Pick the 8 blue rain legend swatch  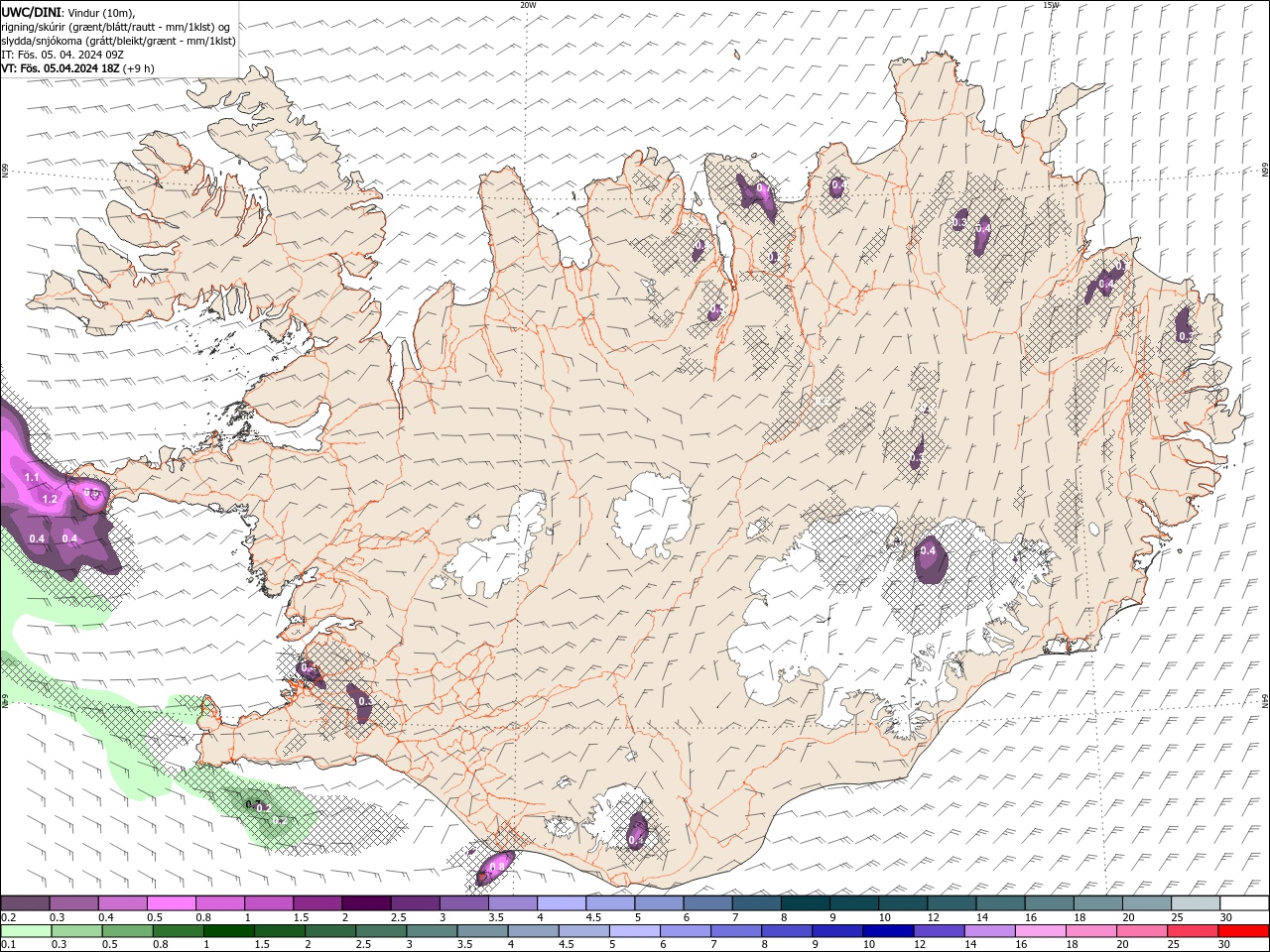pos(785,930)
